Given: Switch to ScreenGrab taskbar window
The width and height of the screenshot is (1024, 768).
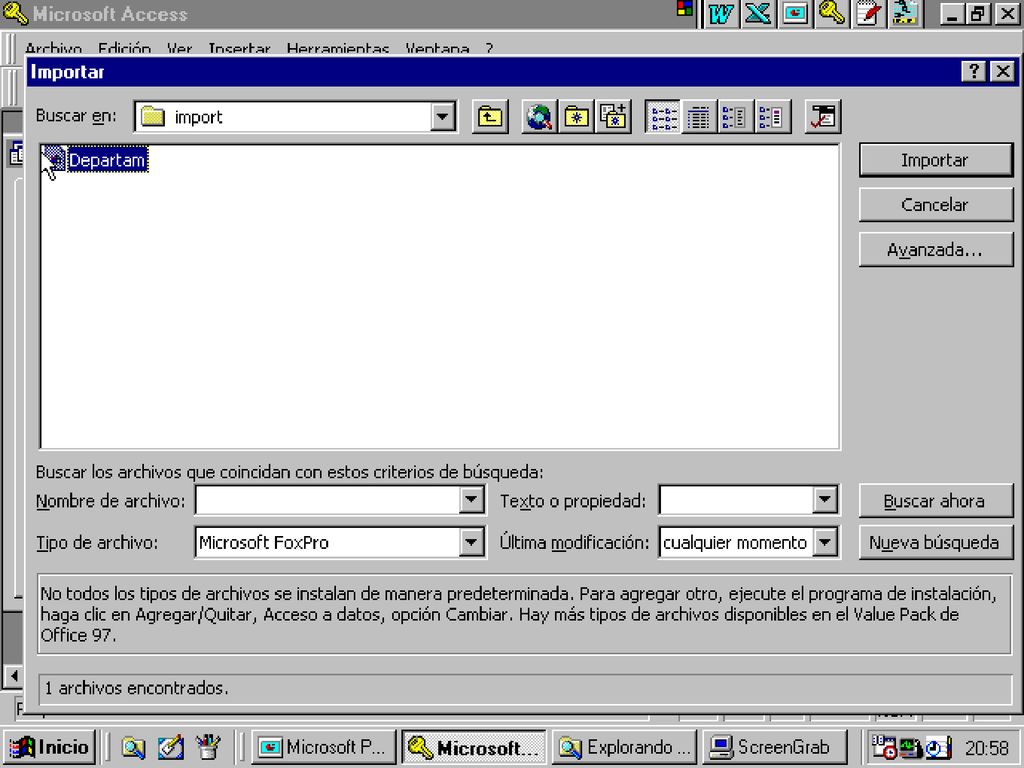Looking at the screenshot, I should pyautogui.click(x=775, y=747).
